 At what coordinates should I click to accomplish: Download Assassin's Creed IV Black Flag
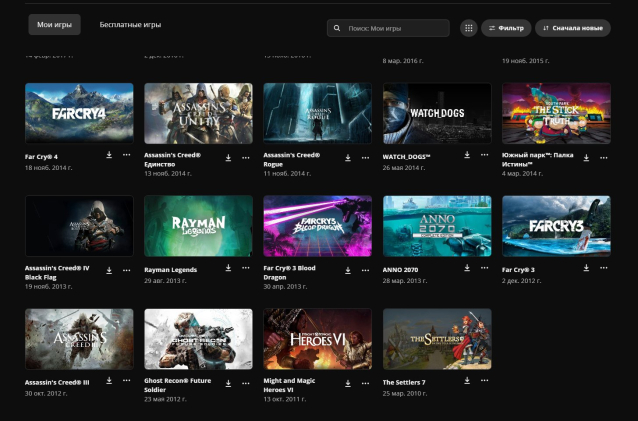click(109, 270)
